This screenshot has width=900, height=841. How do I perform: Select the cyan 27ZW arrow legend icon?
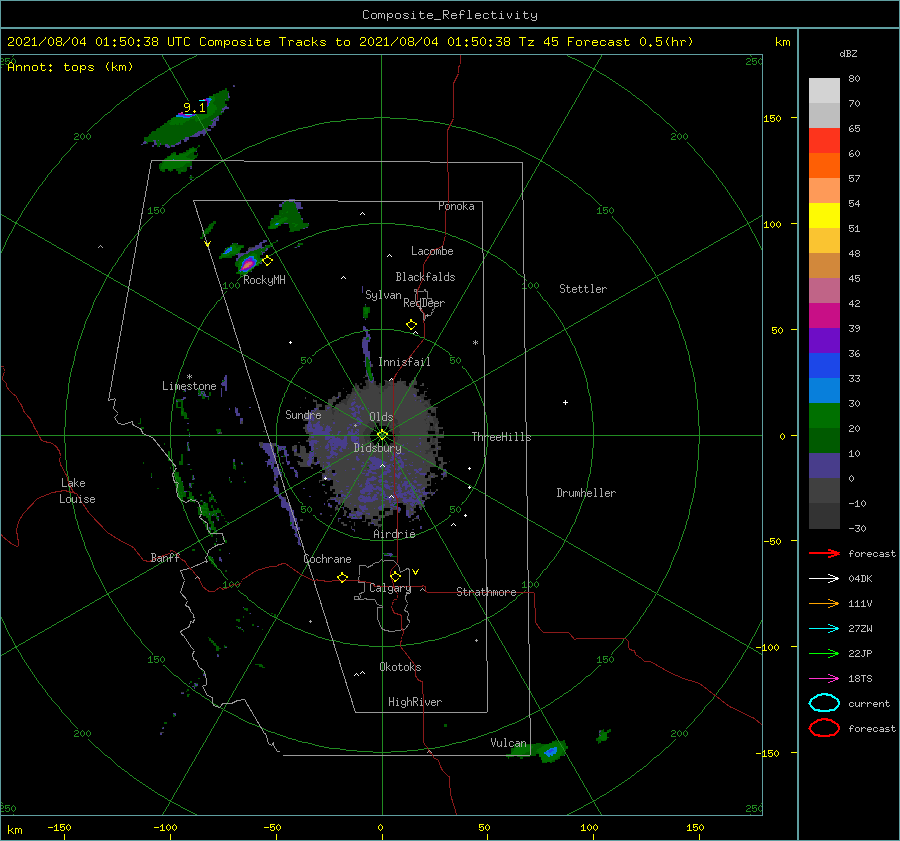click(824, 629)
